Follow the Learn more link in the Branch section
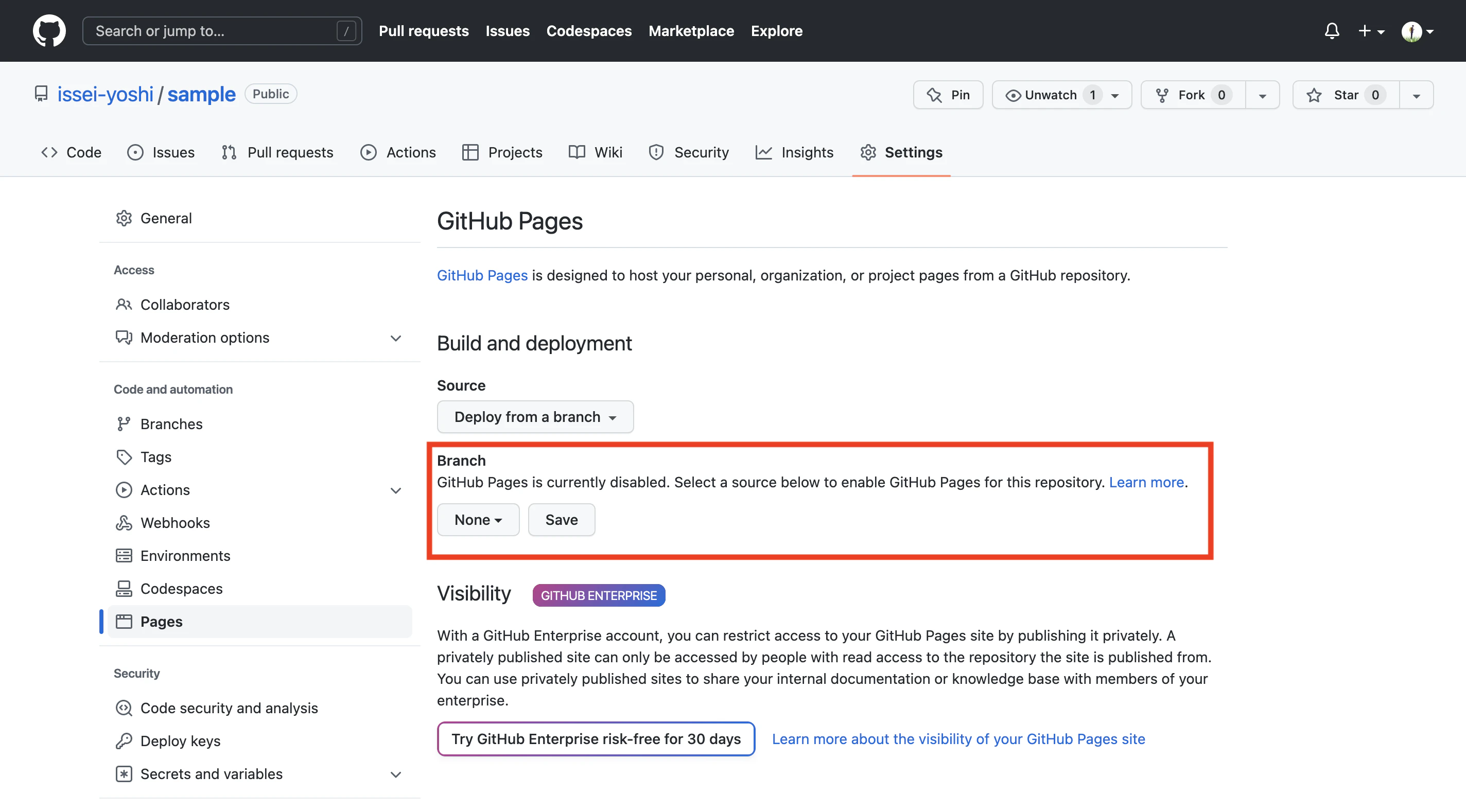The width and height of the screenshot is (1466, 812). 1146,482
